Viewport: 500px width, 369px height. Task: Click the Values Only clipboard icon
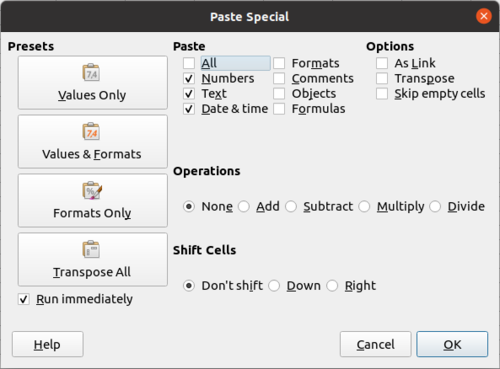tap(91, 72)
